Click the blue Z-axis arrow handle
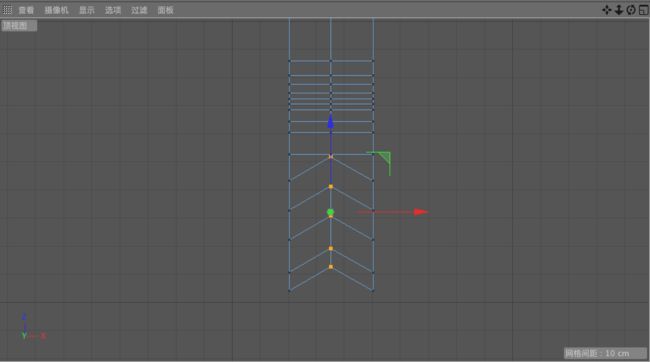The image size is (650, 362). (330, 121)
